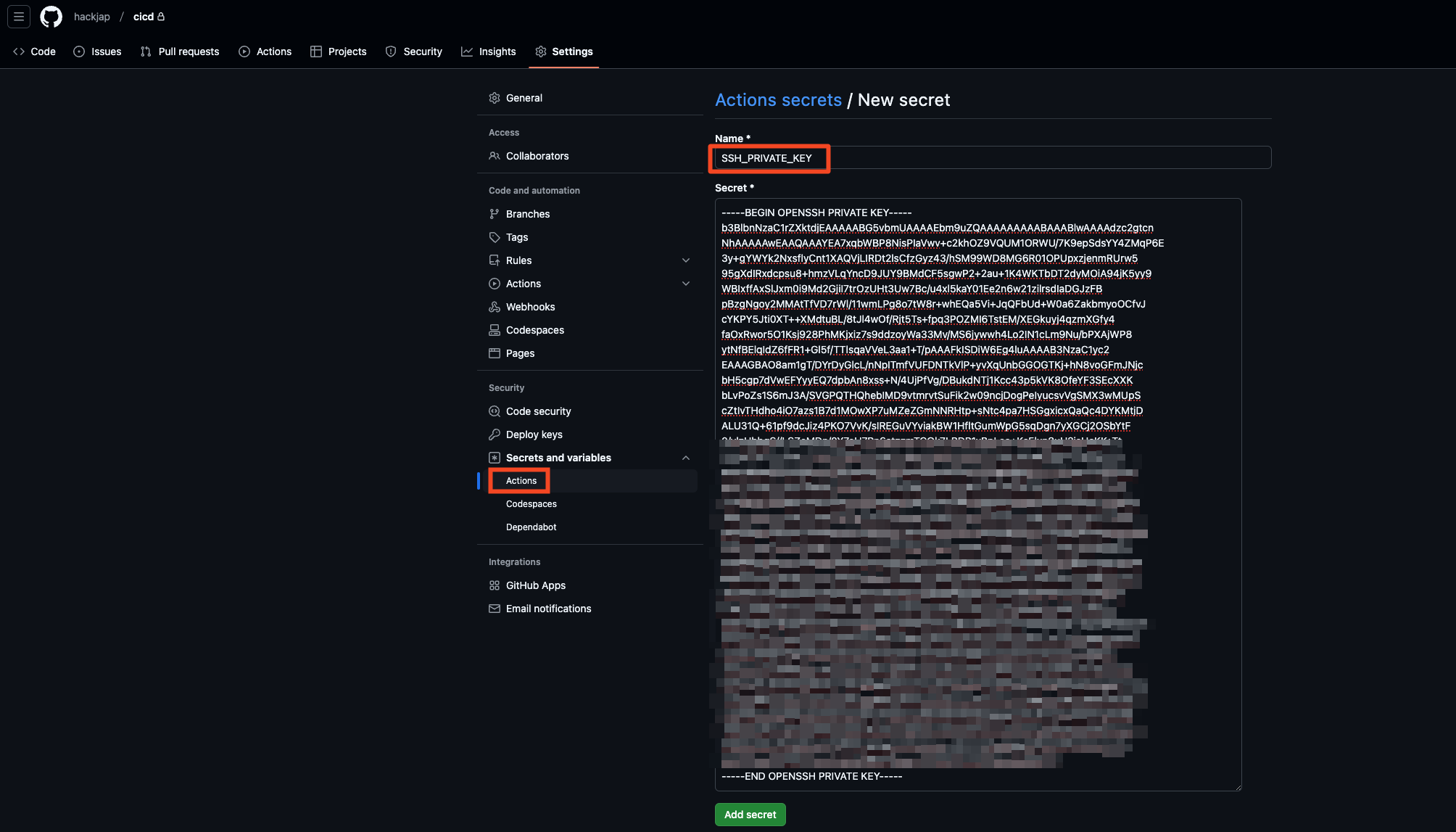1456x832 pixels.
Task: Open General settings gear item
Action: [x=524, y=98]
